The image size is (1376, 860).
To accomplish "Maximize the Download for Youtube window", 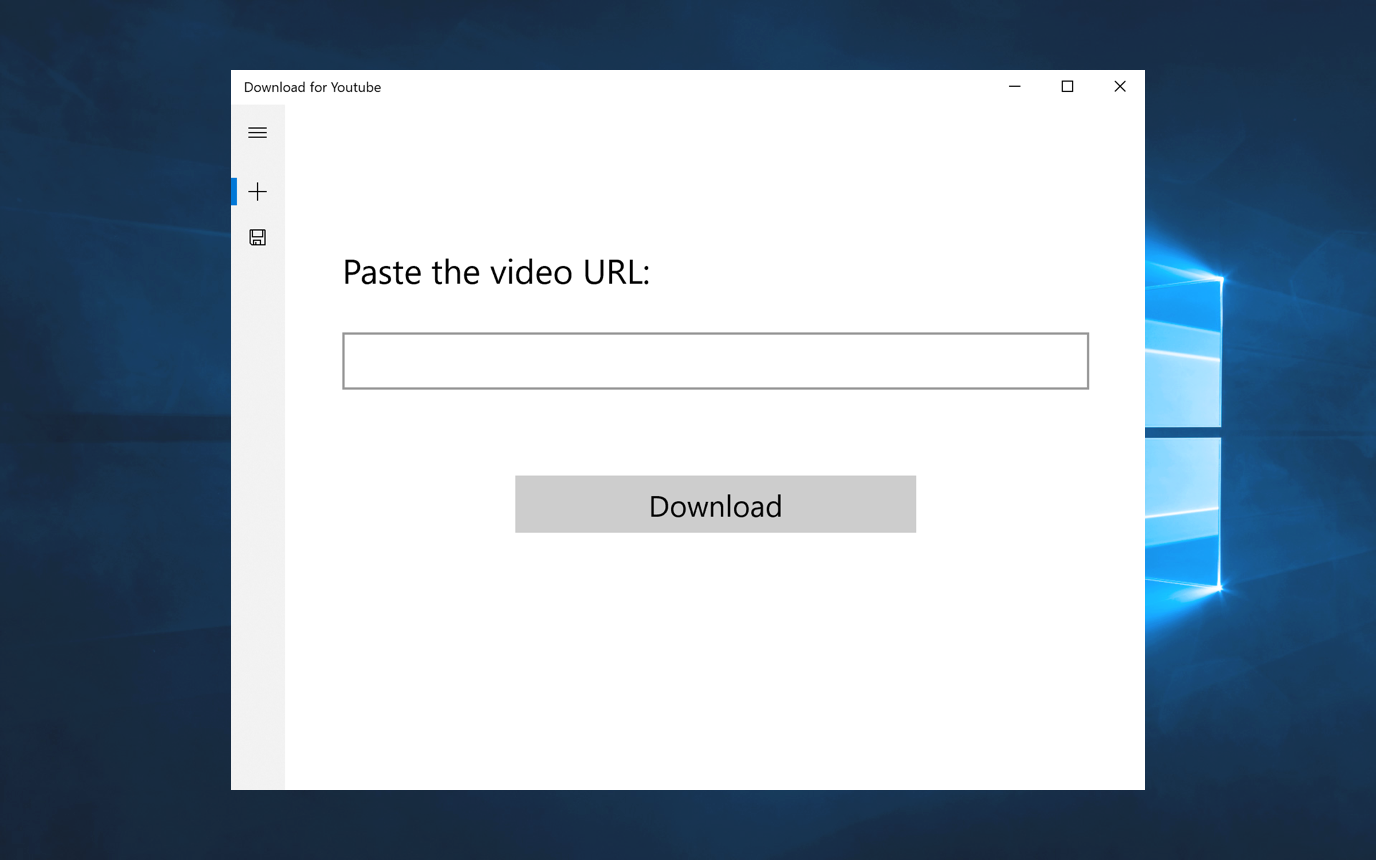I will [x=1067, y=87].
